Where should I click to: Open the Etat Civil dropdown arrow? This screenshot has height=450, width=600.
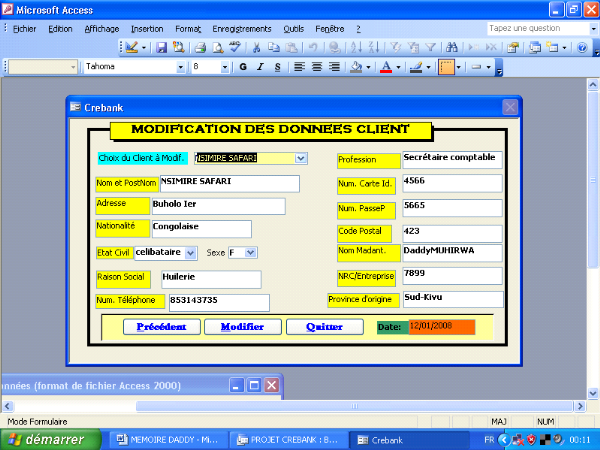(191, 253)
